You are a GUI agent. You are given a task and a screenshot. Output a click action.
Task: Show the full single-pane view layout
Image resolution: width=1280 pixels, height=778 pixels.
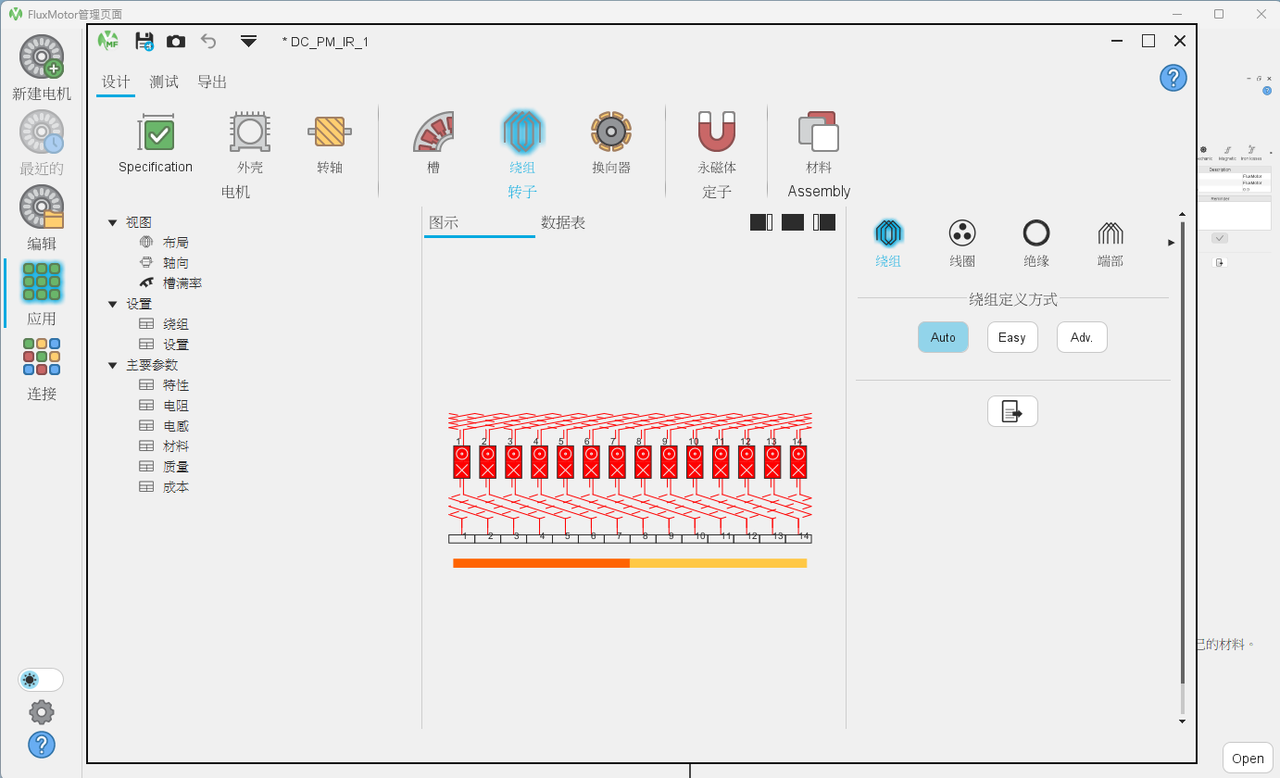point(793,222)
